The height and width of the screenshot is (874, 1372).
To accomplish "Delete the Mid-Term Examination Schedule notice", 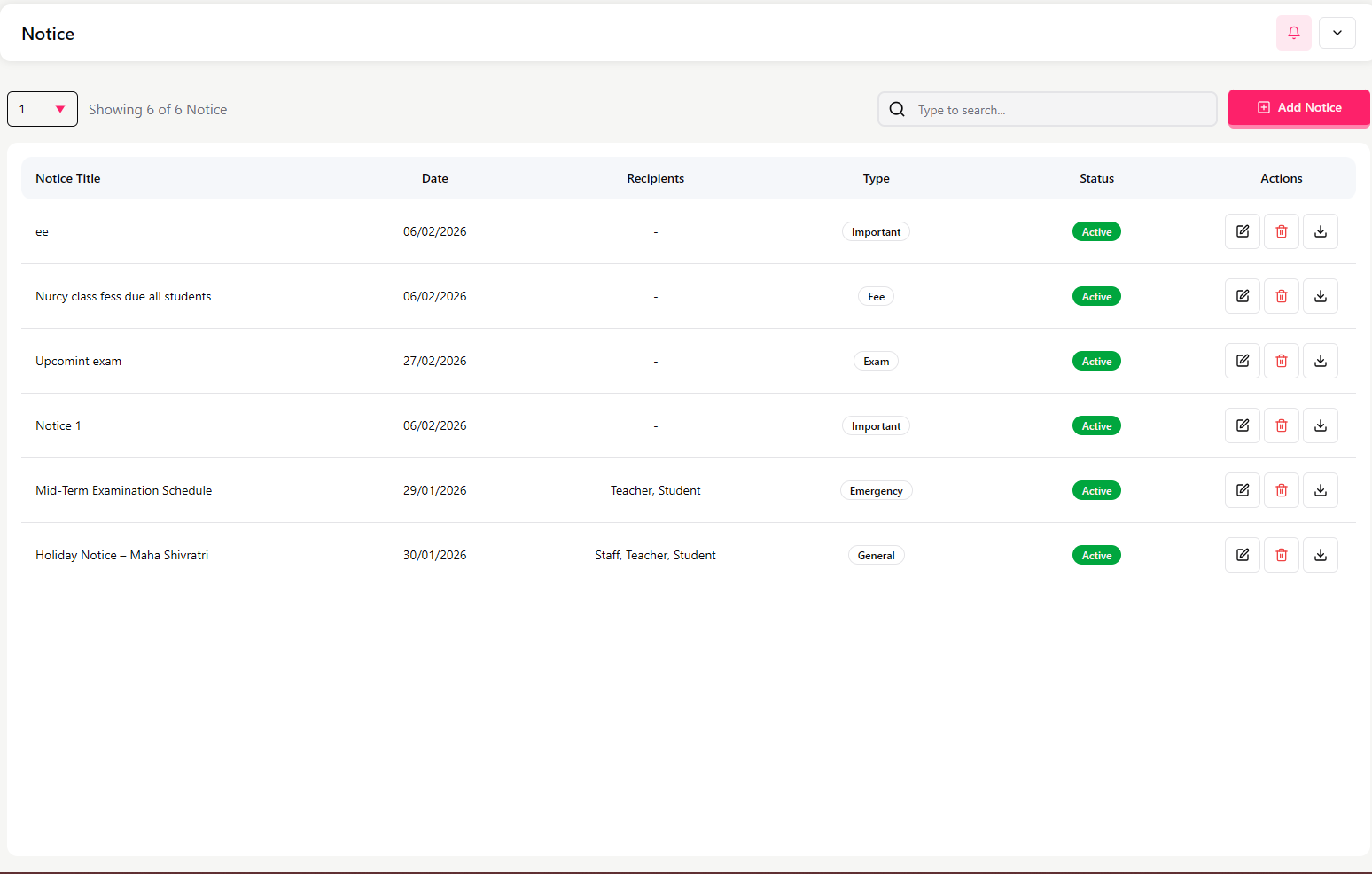I will [x=1281, y=490].
